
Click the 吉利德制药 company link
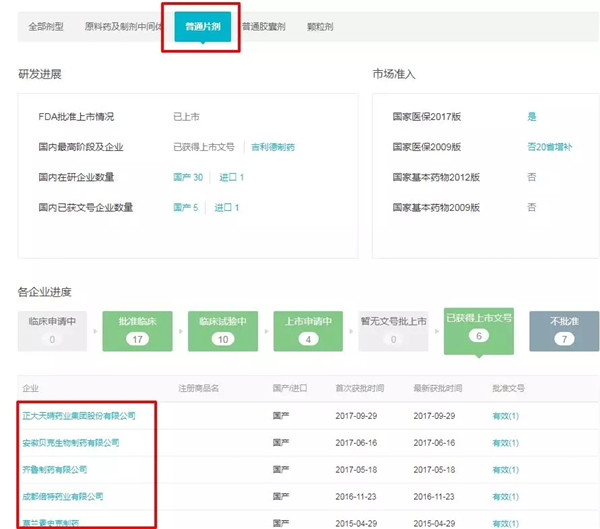(x=272, y=147)
